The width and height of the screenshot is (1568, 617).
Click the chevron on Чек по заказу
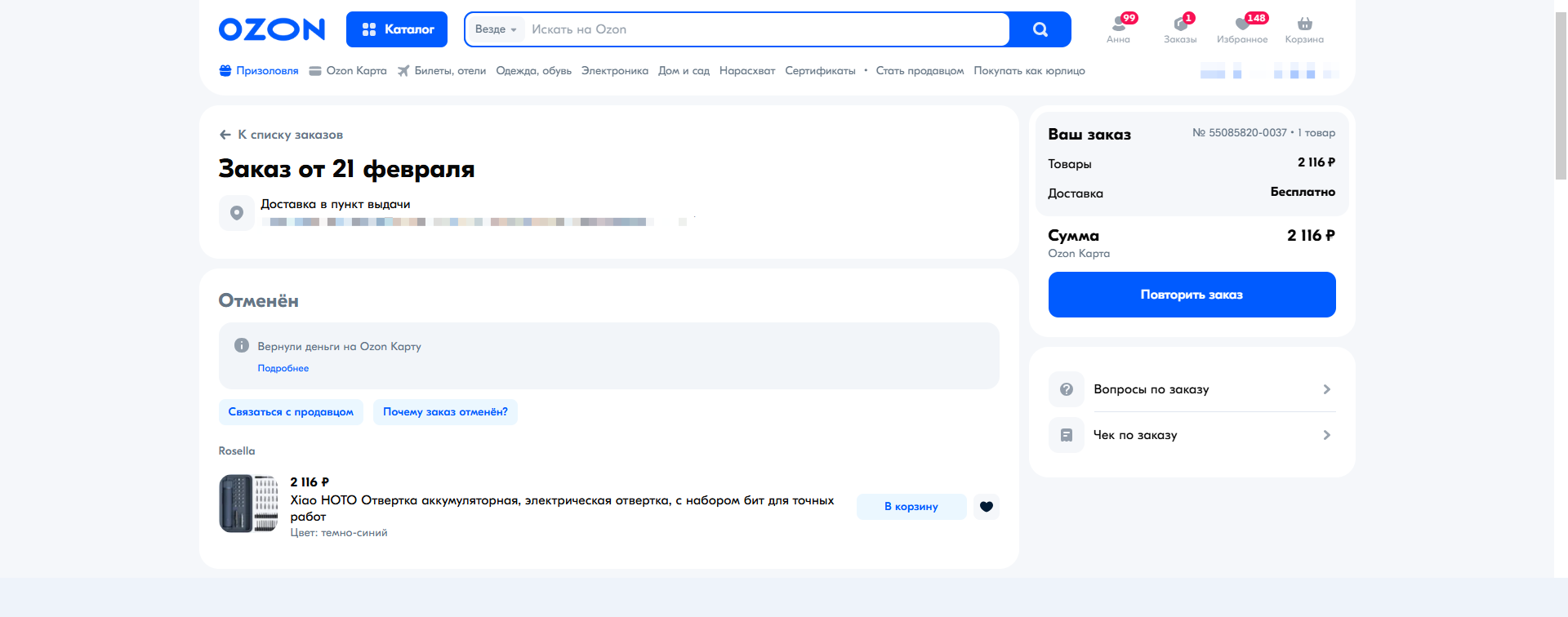pos(1326,435)
